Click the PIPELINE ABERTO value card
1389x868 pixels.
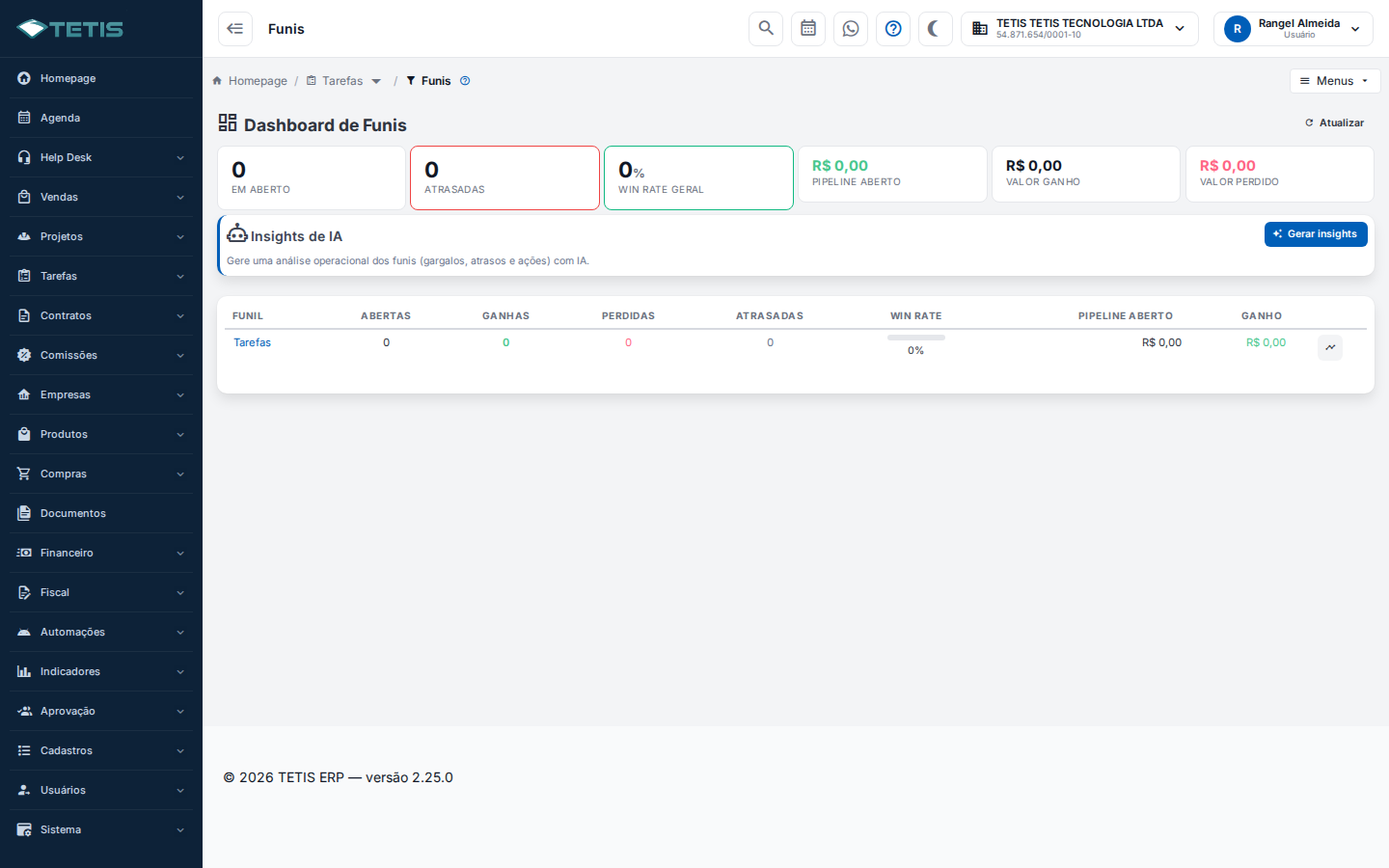892,174
